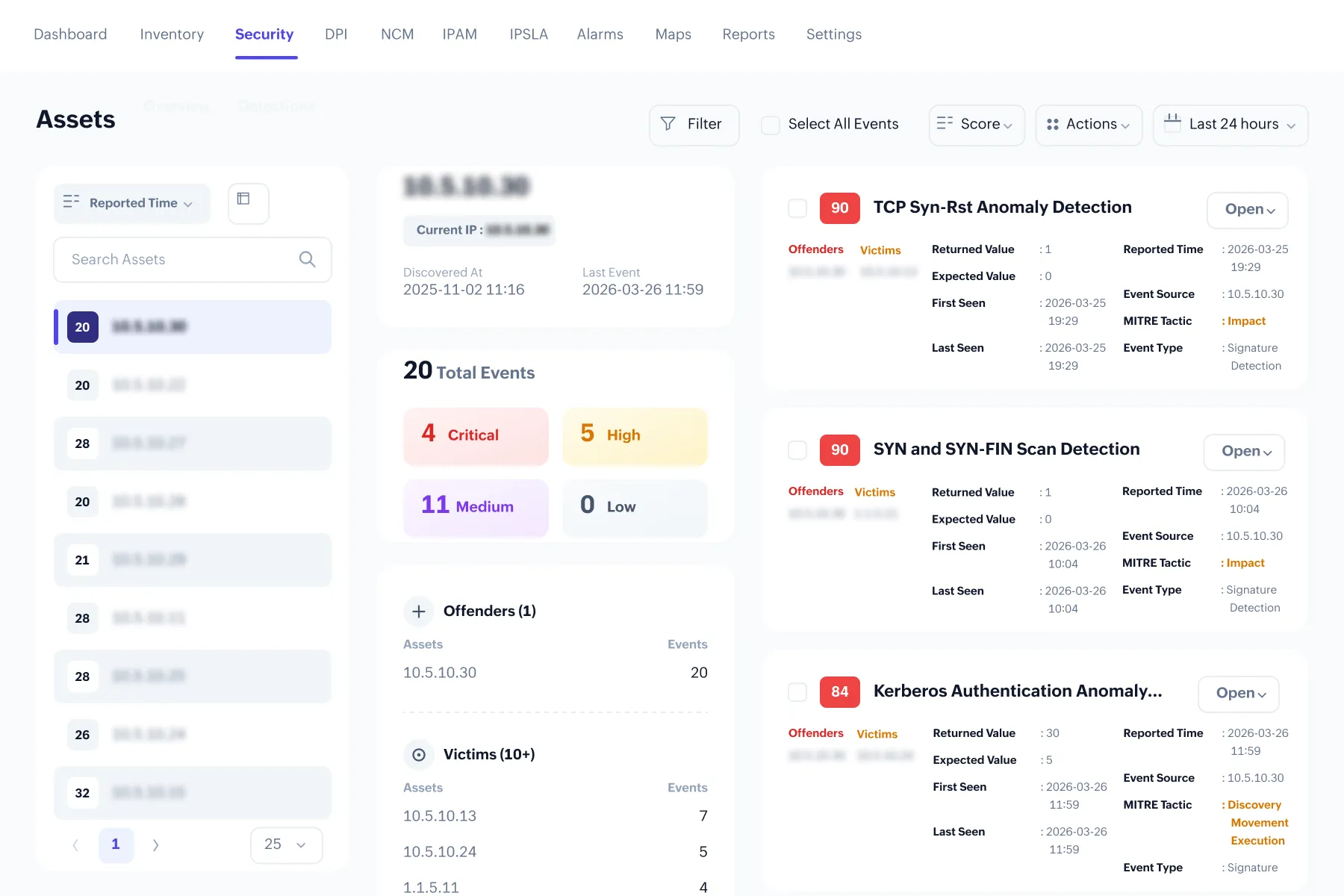Image resolution: width=1344 pixels, height=896 pixels.
Task: Click the column layout icon beside Reported Time
Action: coord(247,203)
